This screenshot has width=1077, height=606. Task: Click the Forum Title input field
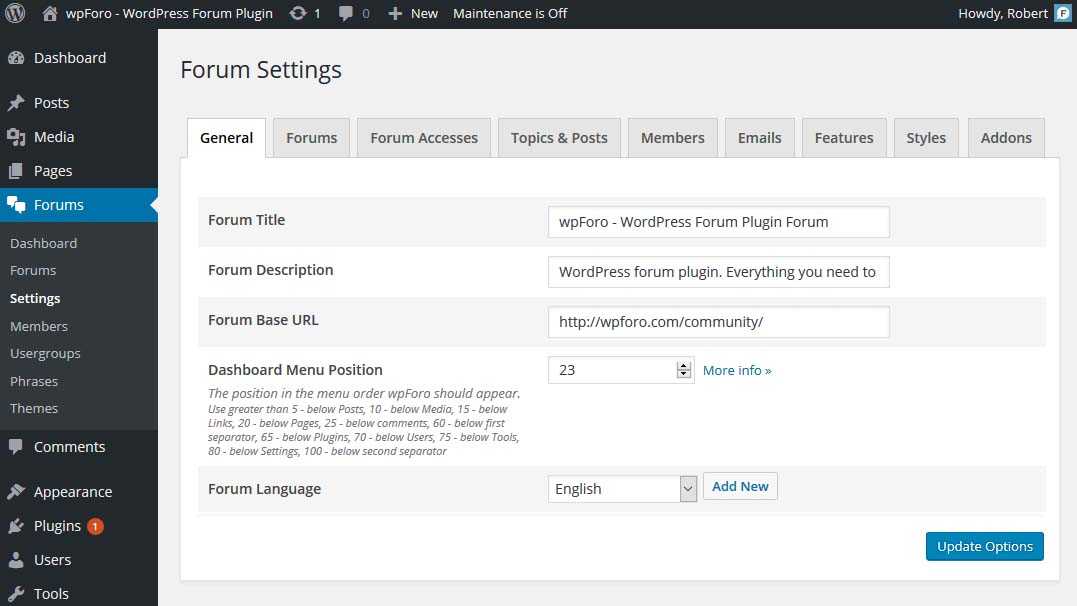pyautogui.click(x=718, y=222)
